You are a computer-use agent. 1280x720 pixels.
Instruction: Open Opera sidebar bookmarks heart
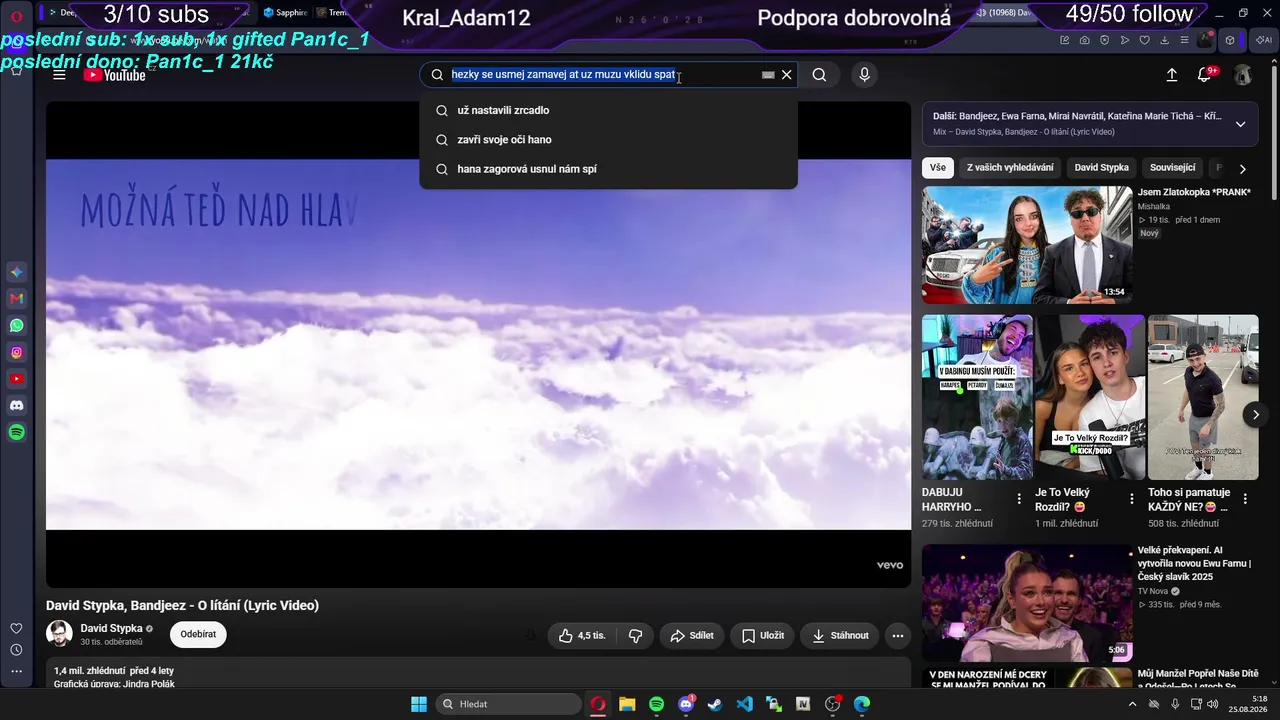tap(16, 628)
